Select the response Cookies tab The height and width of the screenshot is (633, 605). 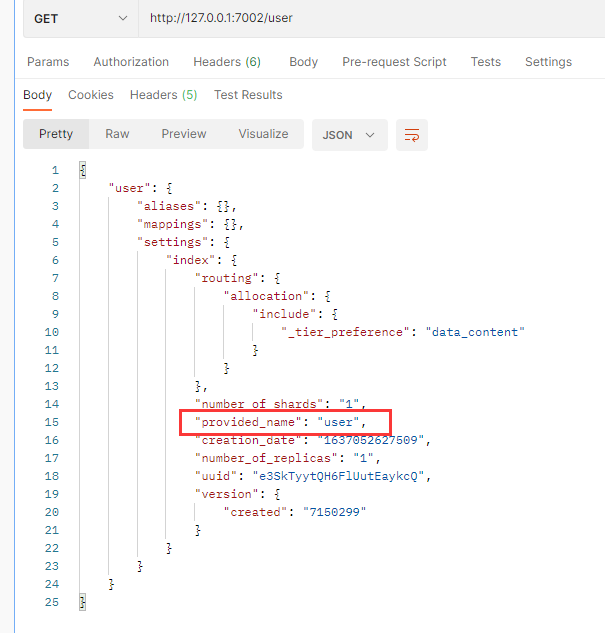(91, 95)
